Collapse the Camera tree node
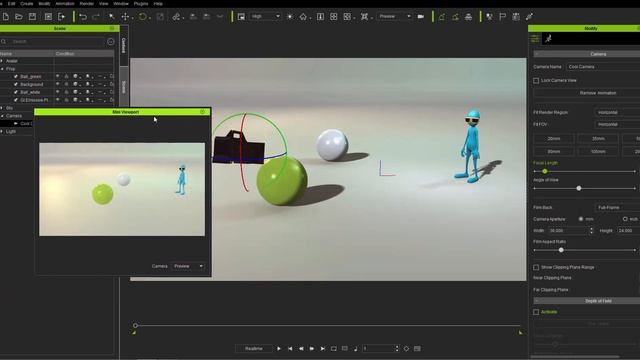The height and width of the screenshot is (360, 640). pos(2,116)
